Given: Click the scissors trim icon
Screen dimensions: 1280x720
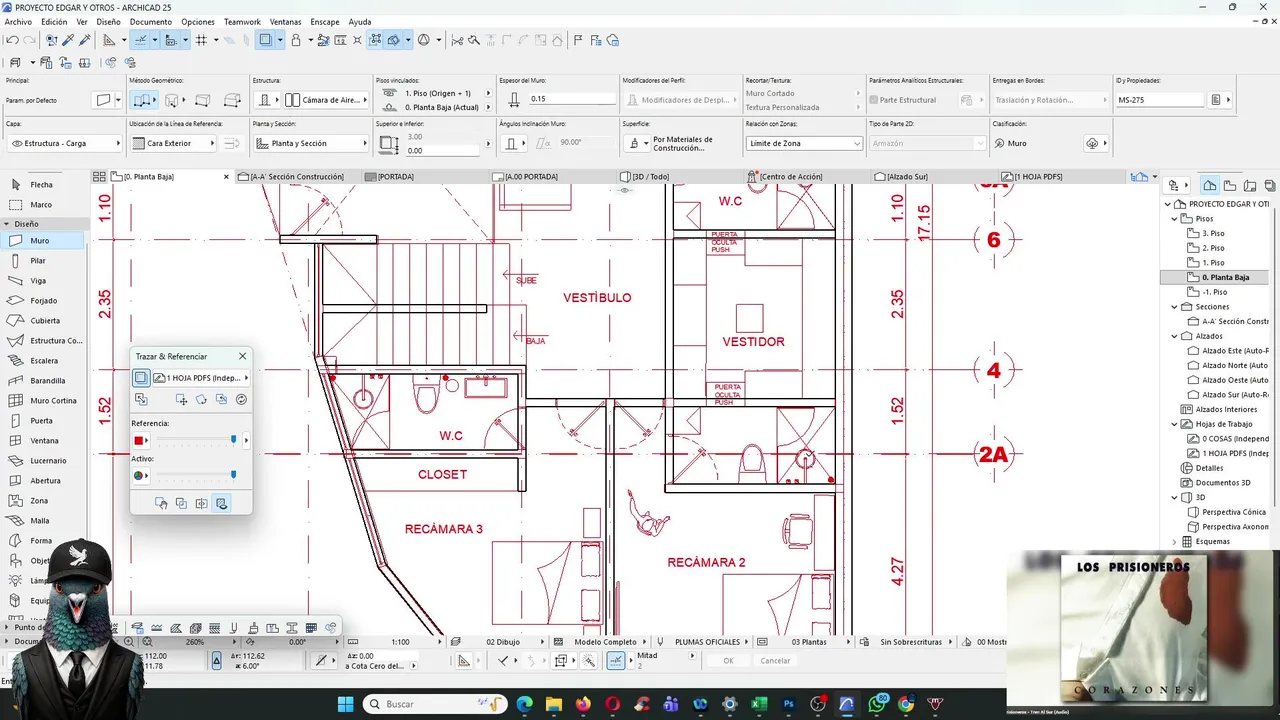Looking at the screenshot, I should [x=457, y=40].
